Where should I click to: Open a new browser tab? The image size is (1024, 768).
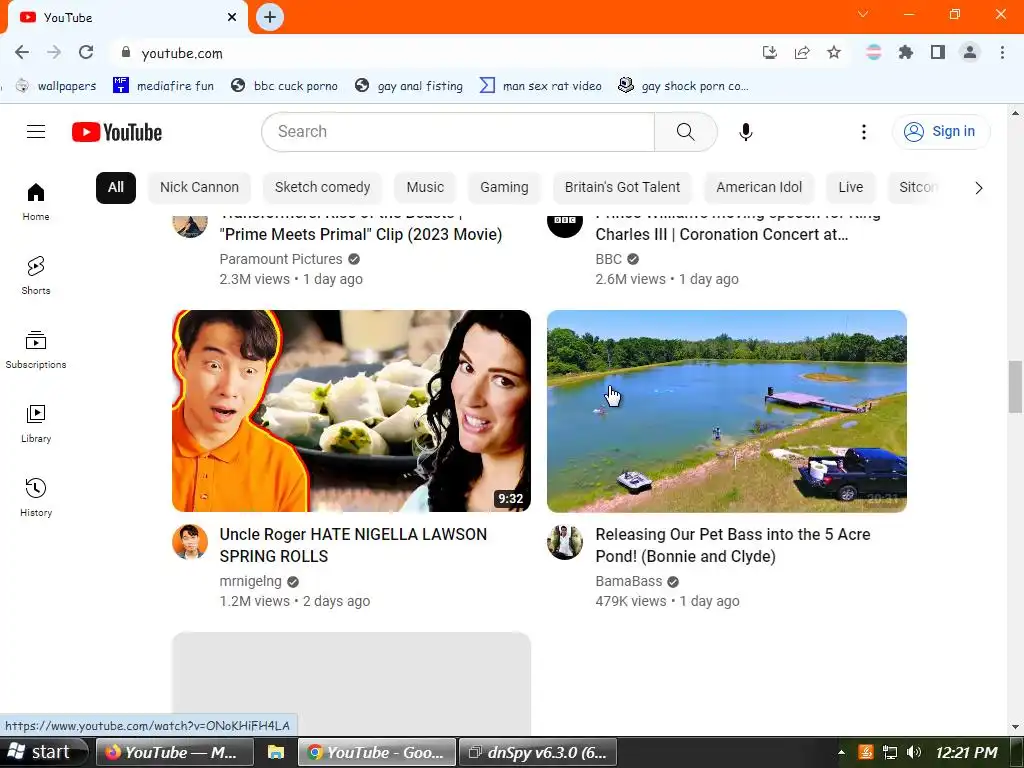pyautogui.click(x=270, y=17)
